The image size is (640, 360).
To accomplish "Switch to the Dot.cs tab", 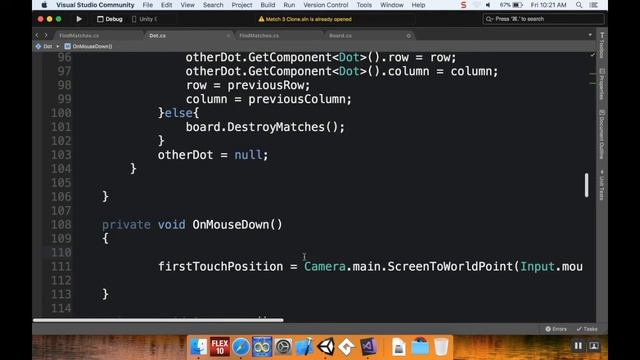I will (x=158, y=36).
